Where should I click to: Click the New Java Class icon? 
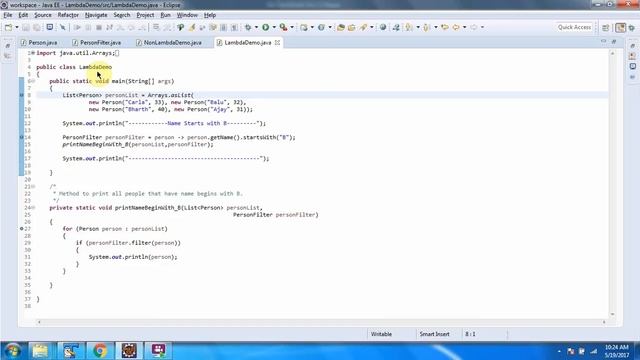(x=321, y=27)
